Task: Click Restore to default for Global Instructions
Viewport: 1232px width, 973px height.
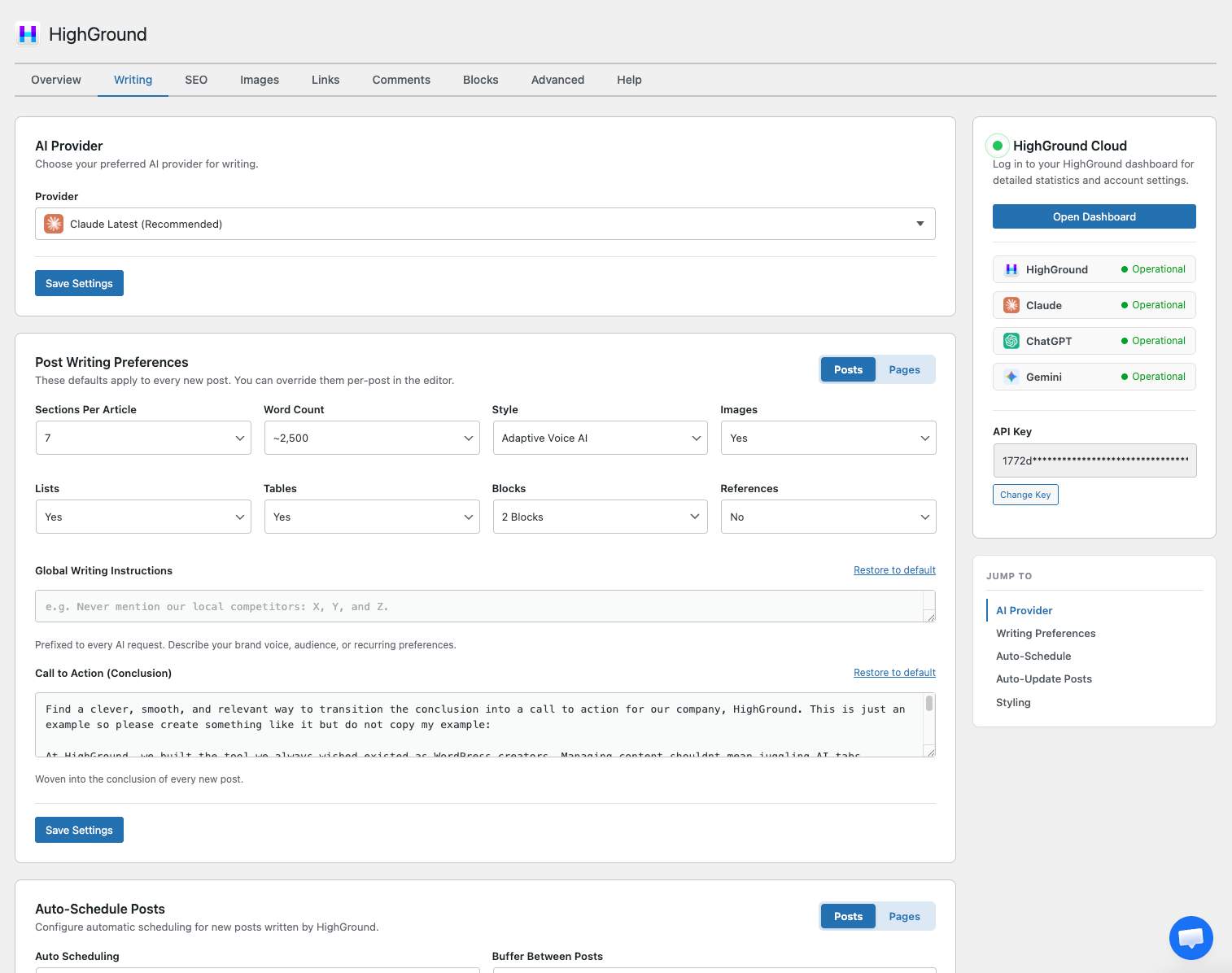Action: tap(894, 570)
